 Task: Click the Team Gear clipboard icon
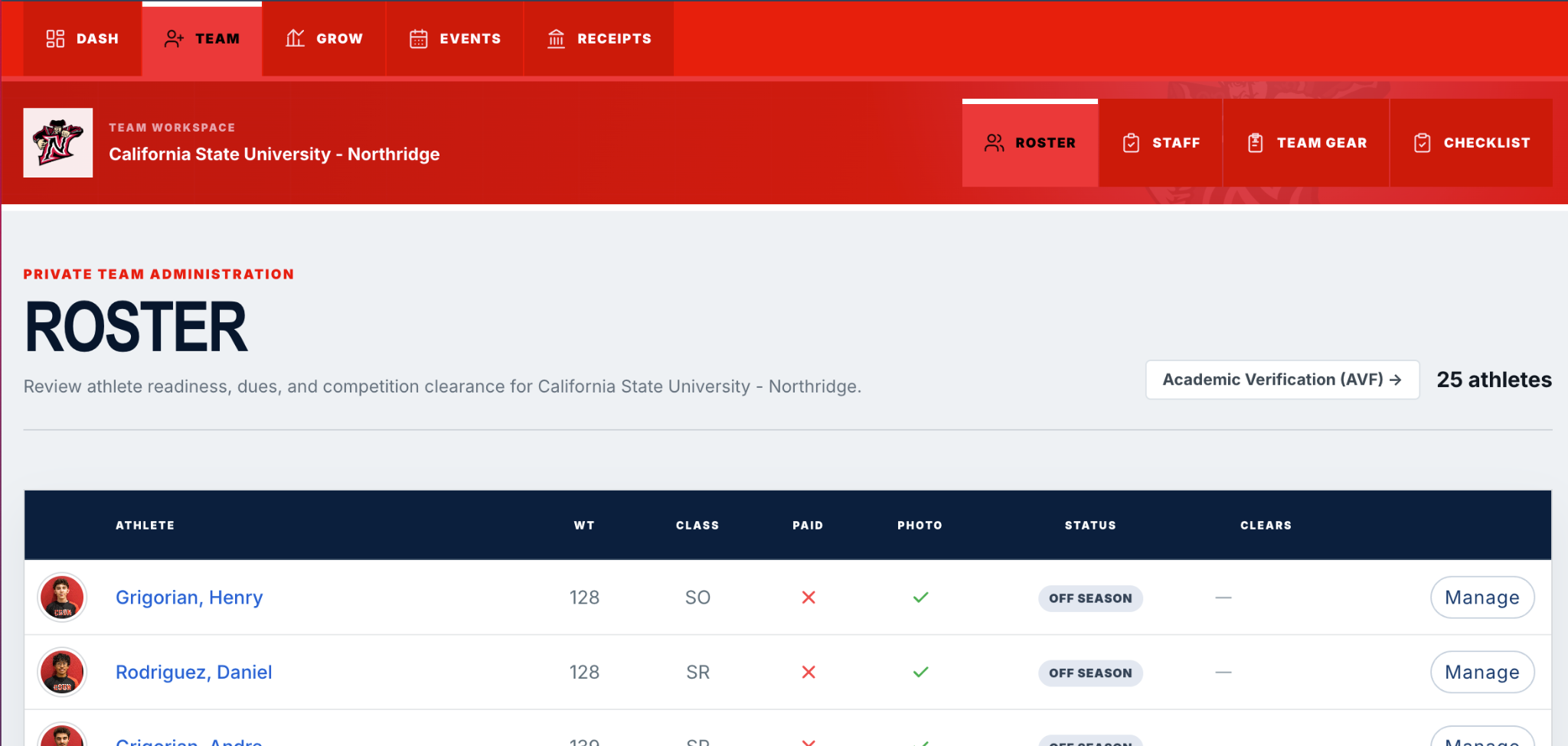(x=1255, y=143)
